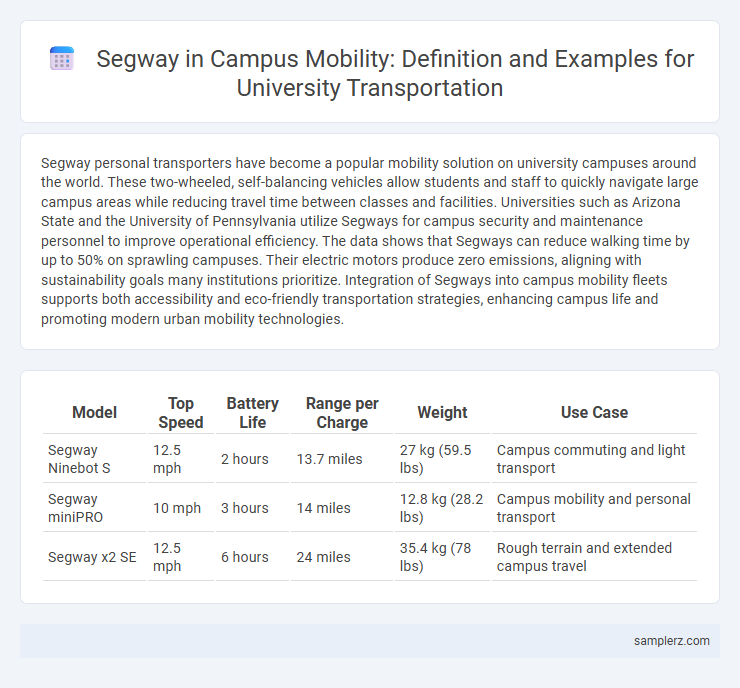Select the 'Use Case' column header
The height and width of the screenshot is (688, 740).
click(594, 412)
